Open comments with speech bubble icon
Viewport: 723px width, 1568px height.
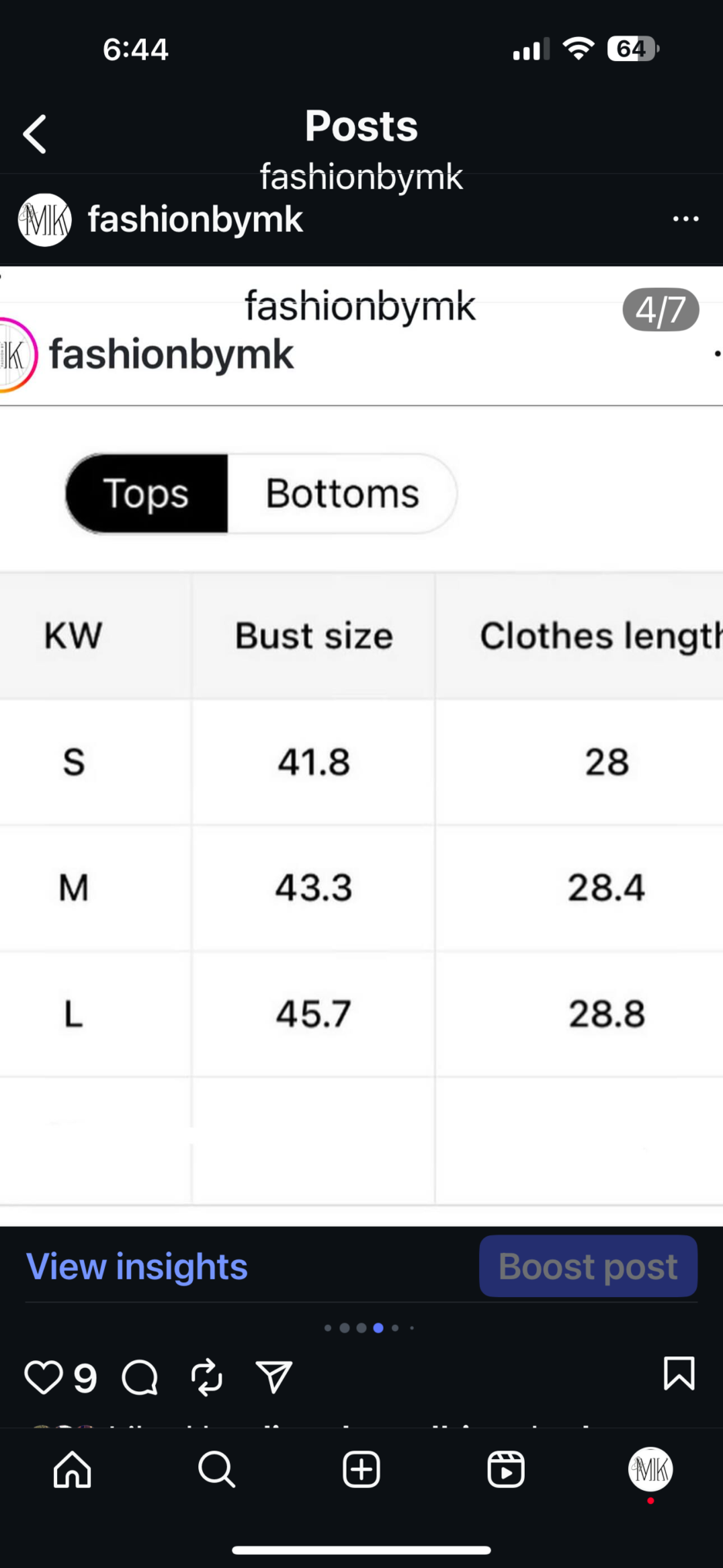click(x=140, y=1377)
